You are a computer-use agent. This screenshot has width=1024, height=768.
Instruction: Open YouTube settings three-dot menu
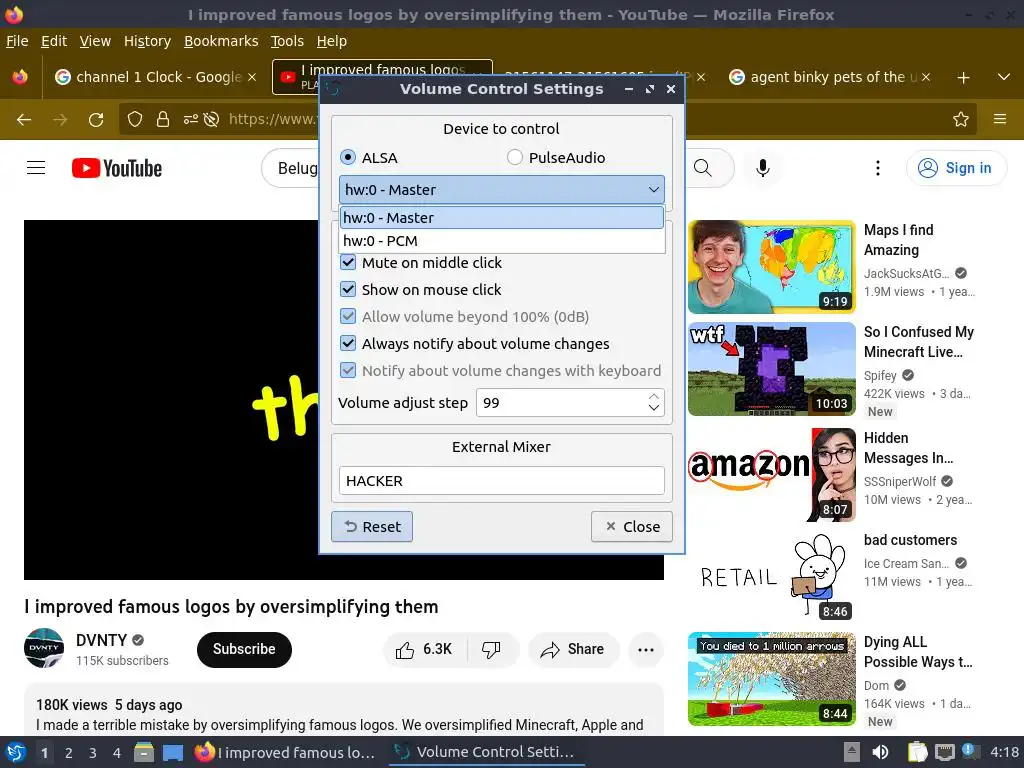coord(878,168)
